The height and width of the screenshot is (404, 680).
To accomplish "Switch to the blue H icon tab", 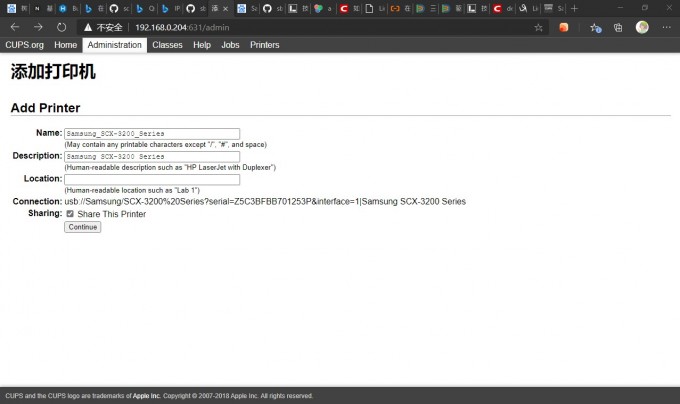I will pos(69,9).
